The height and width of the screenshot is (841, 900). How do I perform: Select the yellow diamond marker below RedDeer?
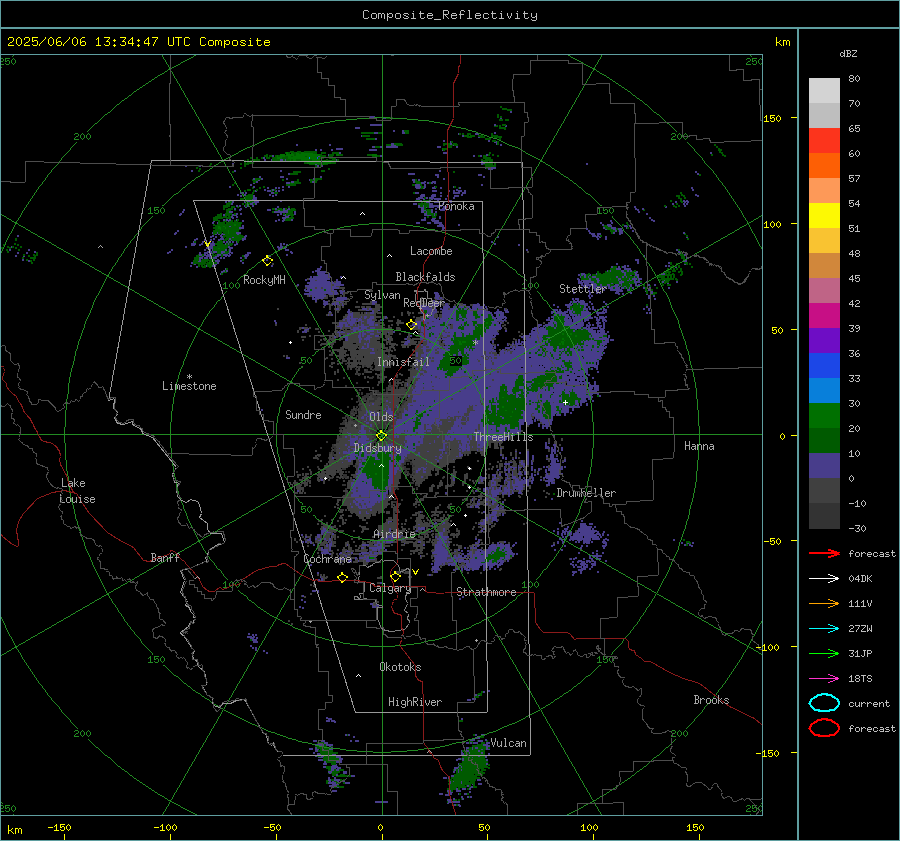click(x=412, y=325)
